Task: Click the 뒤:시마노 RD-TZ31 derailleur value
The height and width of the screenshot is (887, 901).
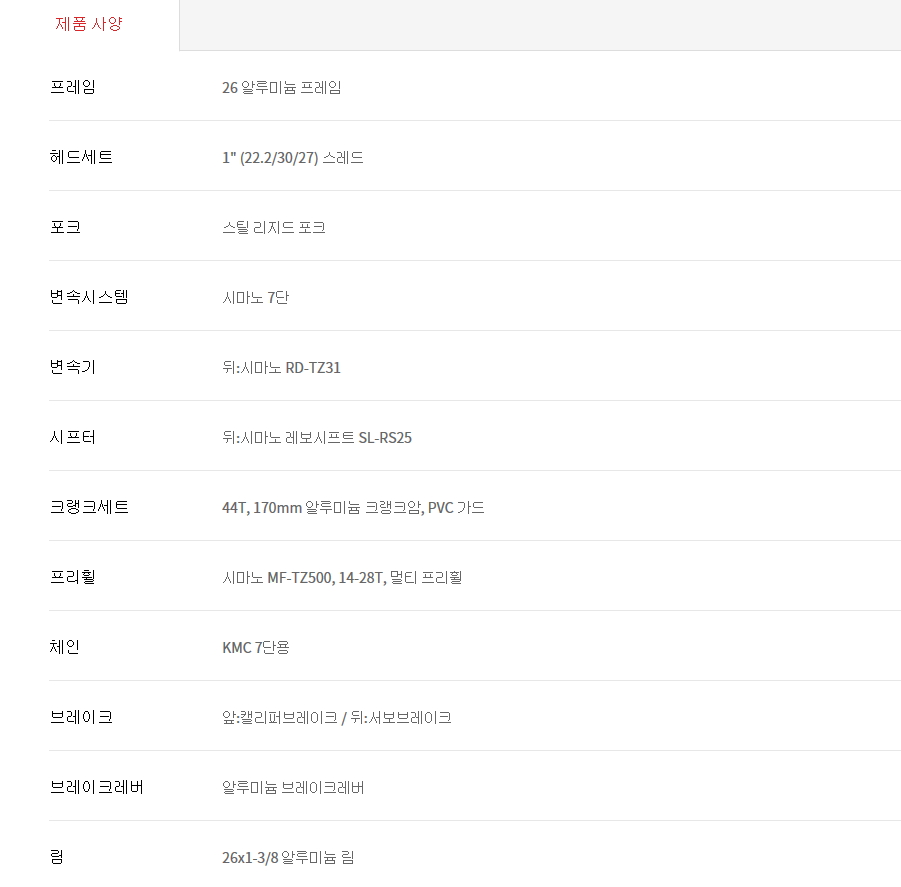Action: coord(281,368)
